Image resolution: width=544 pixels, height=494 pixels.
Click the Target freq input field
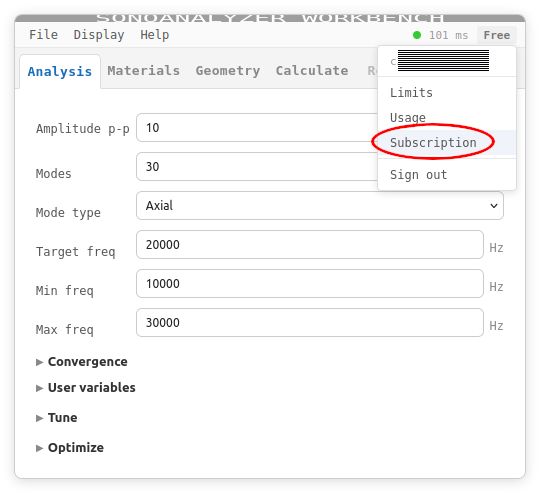pos(310,245)
